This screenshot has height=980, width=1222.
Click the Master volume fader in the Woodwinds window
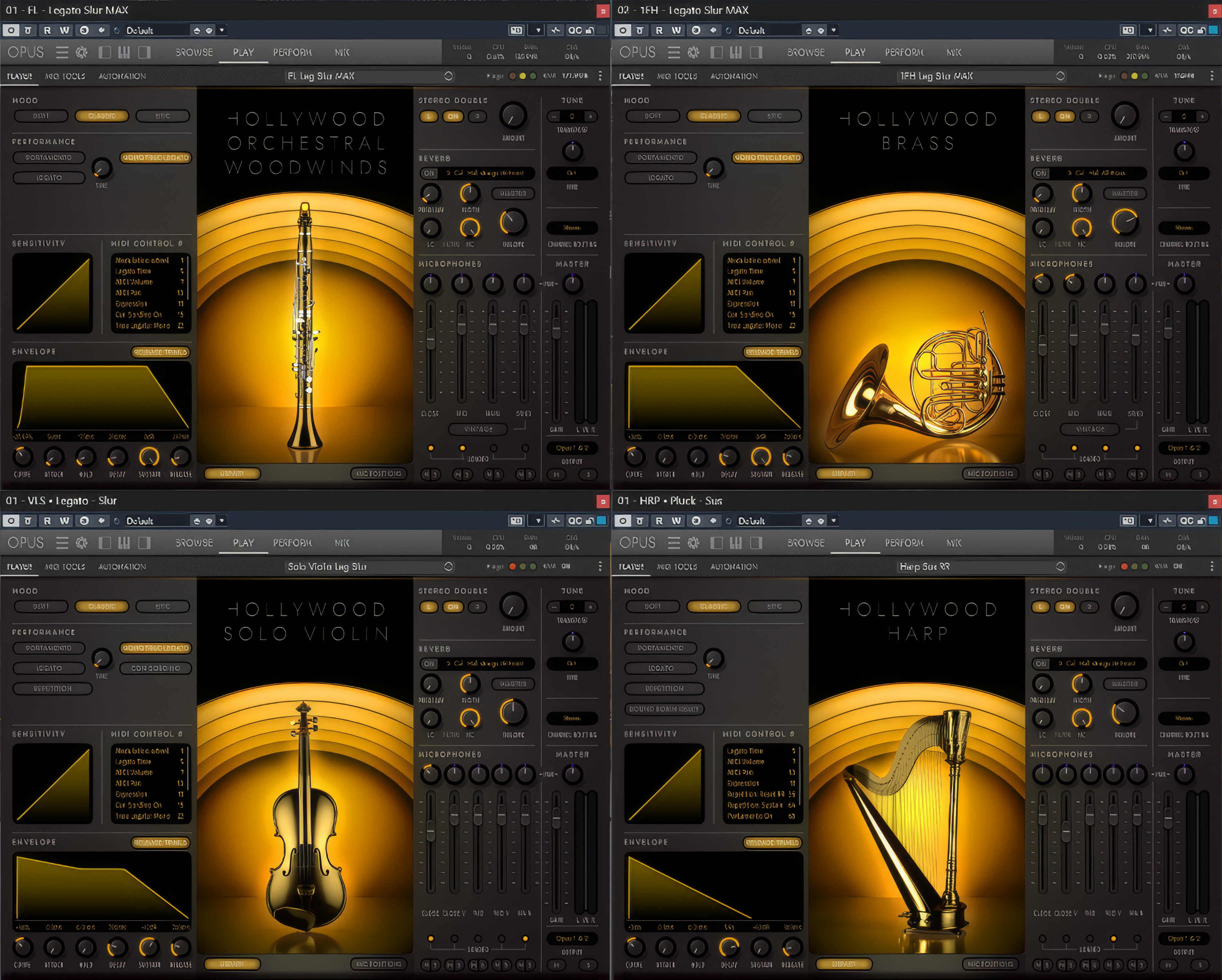coord(557,329)
